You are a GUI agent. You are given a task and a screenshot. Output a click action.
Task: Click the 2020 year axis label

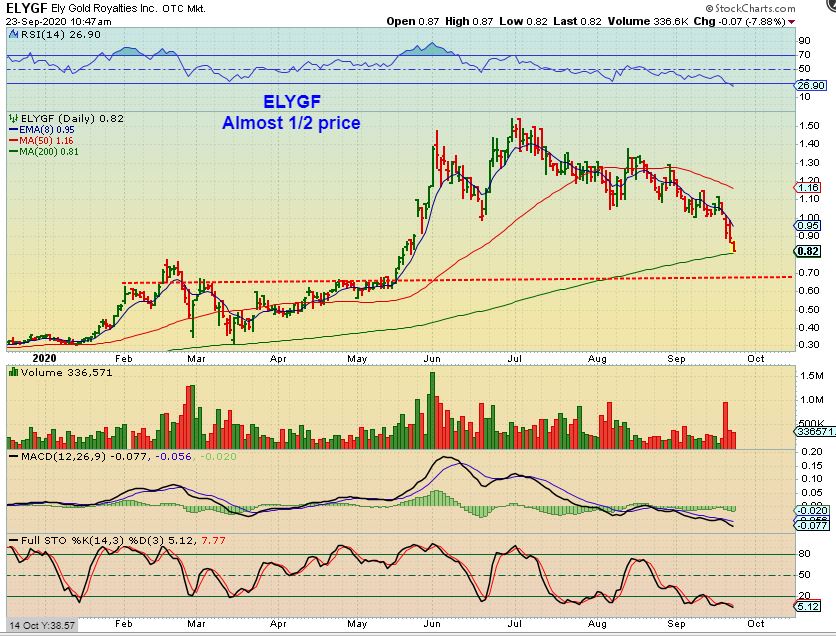(44, 358)
